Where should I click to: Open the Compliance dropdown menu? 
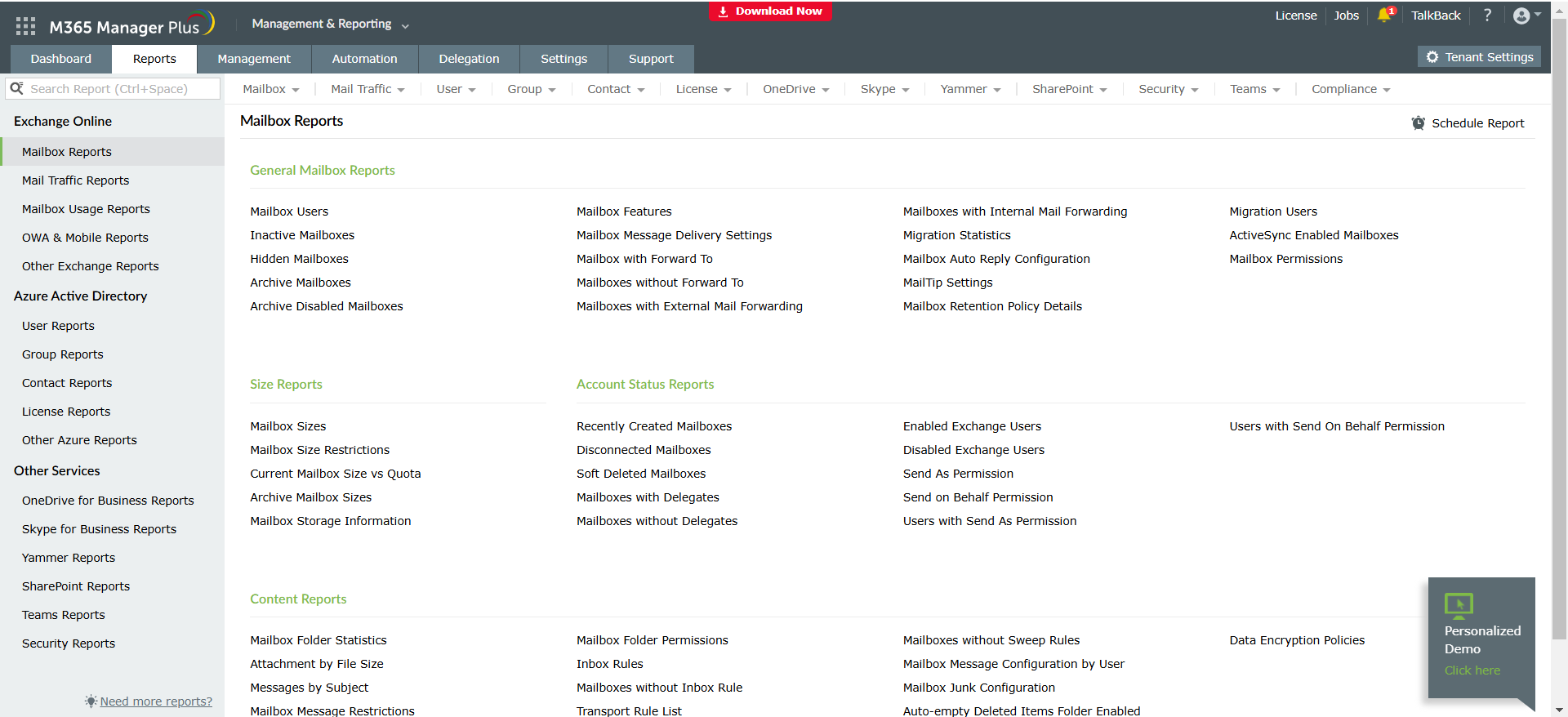pos(1350,89)
